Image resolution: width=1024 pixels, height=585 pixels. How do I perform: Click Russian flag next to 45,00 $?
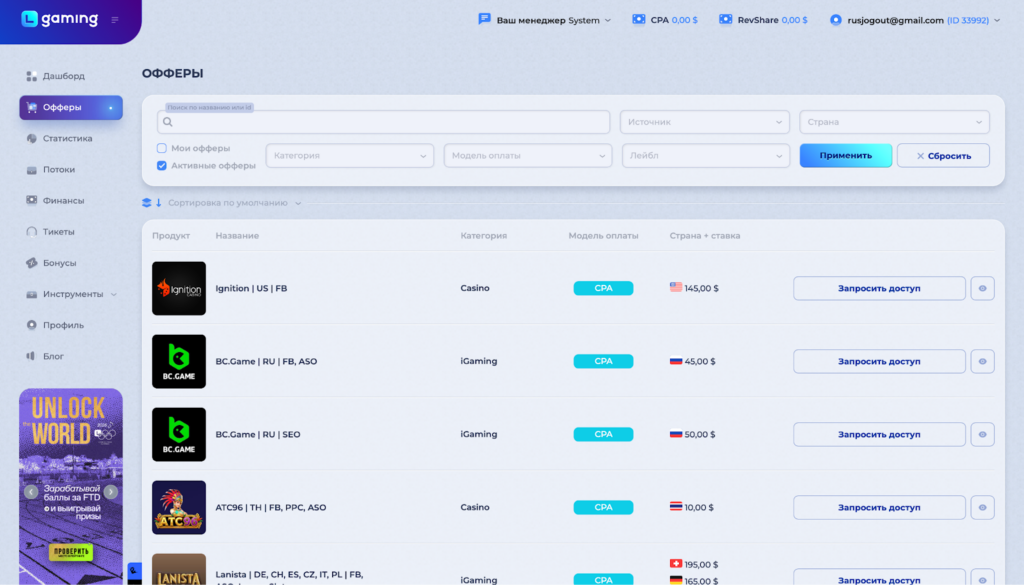point(676,360)
